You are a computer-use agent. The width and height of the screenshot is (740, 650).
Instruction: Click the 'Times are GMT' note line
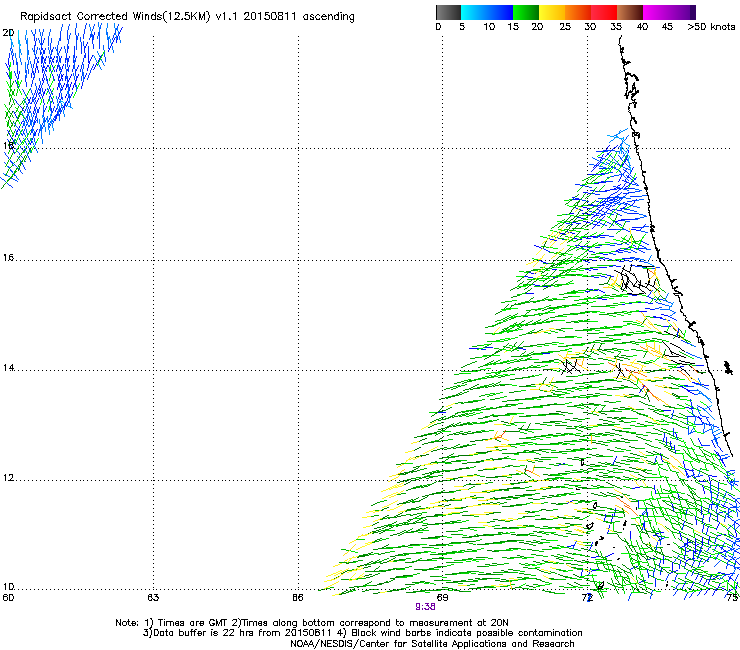tap(312, 623)
